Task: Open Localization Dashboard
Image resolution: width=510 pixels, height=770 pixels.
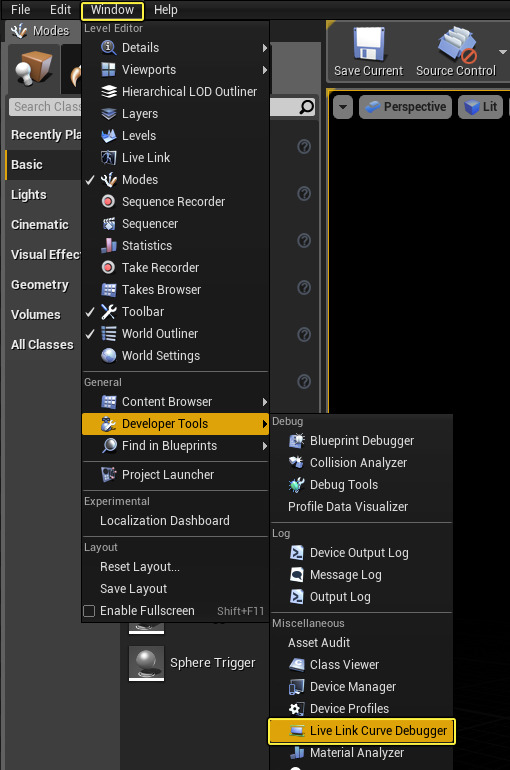Action: click(164, 521)
